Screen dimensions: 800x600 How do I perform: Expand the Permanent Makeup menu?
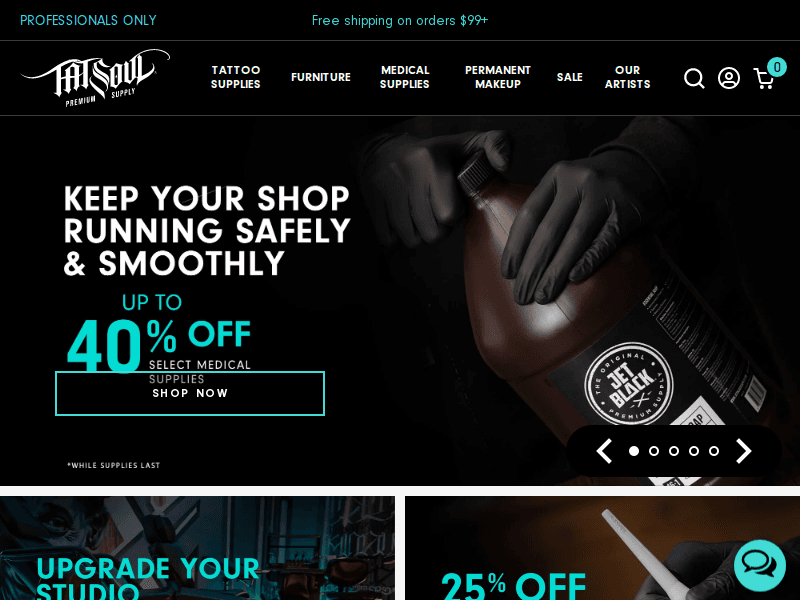pyautogui.click(x=498, y=77)
